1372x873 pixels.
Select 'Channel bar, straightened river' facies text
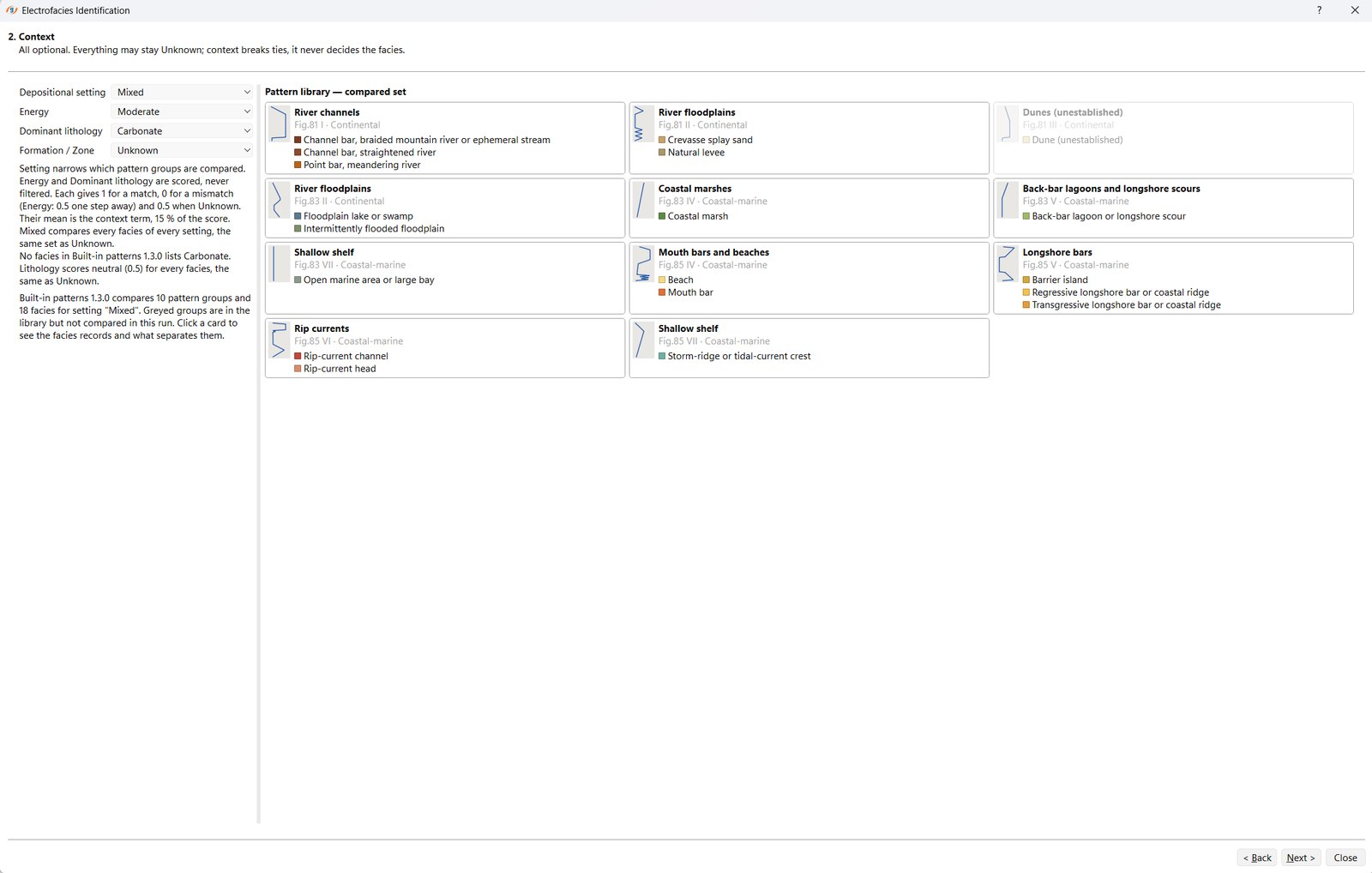tap(370, 153)
